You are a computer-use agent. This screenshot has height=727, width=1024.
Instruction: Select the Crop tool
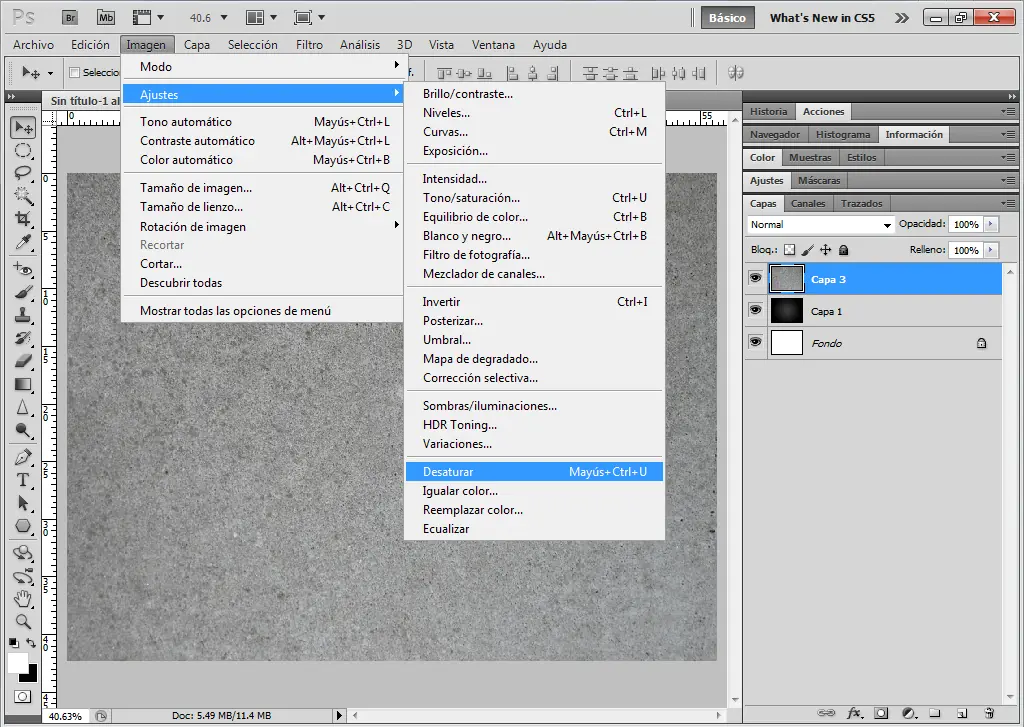point(23,218)
